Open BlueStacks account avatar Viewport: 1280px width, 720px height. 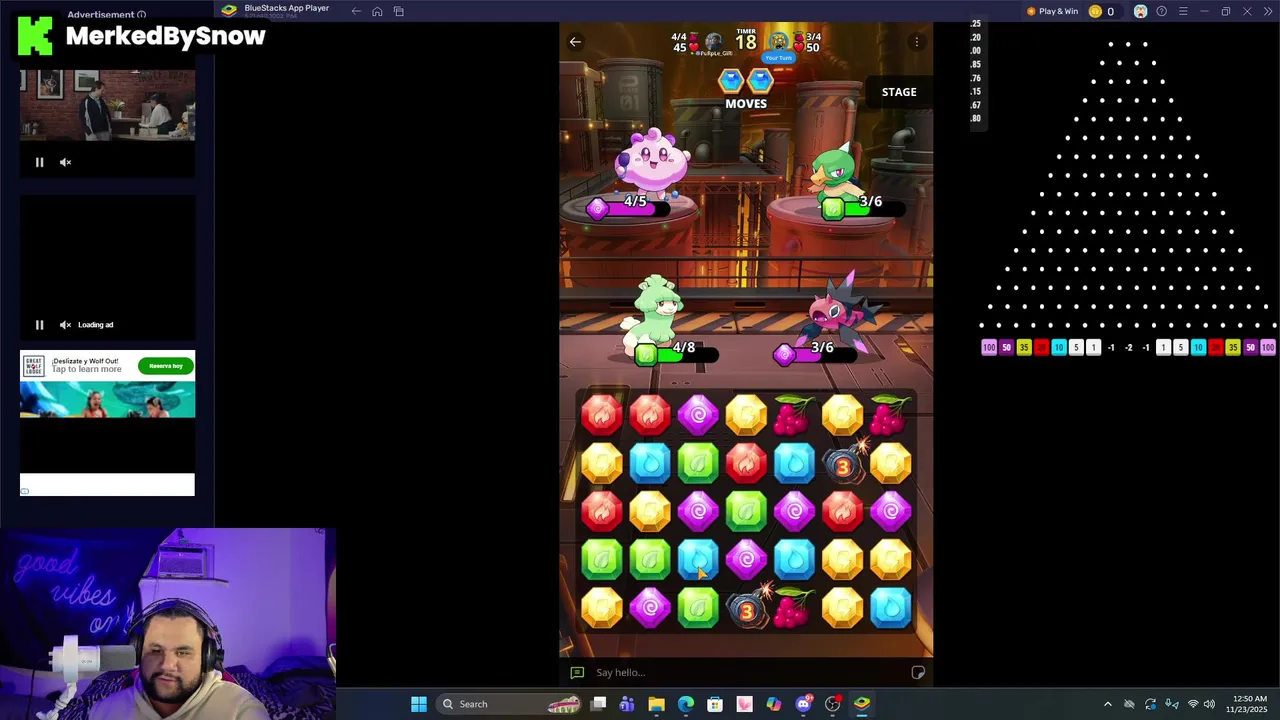tap(1140, 12)
